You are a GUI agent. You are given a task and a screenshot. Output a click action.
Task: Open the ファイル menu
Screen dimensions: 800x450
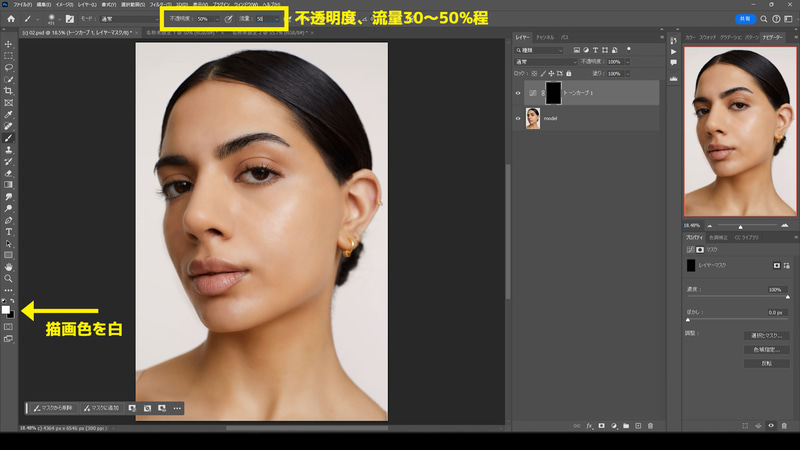tap(22, 4)
